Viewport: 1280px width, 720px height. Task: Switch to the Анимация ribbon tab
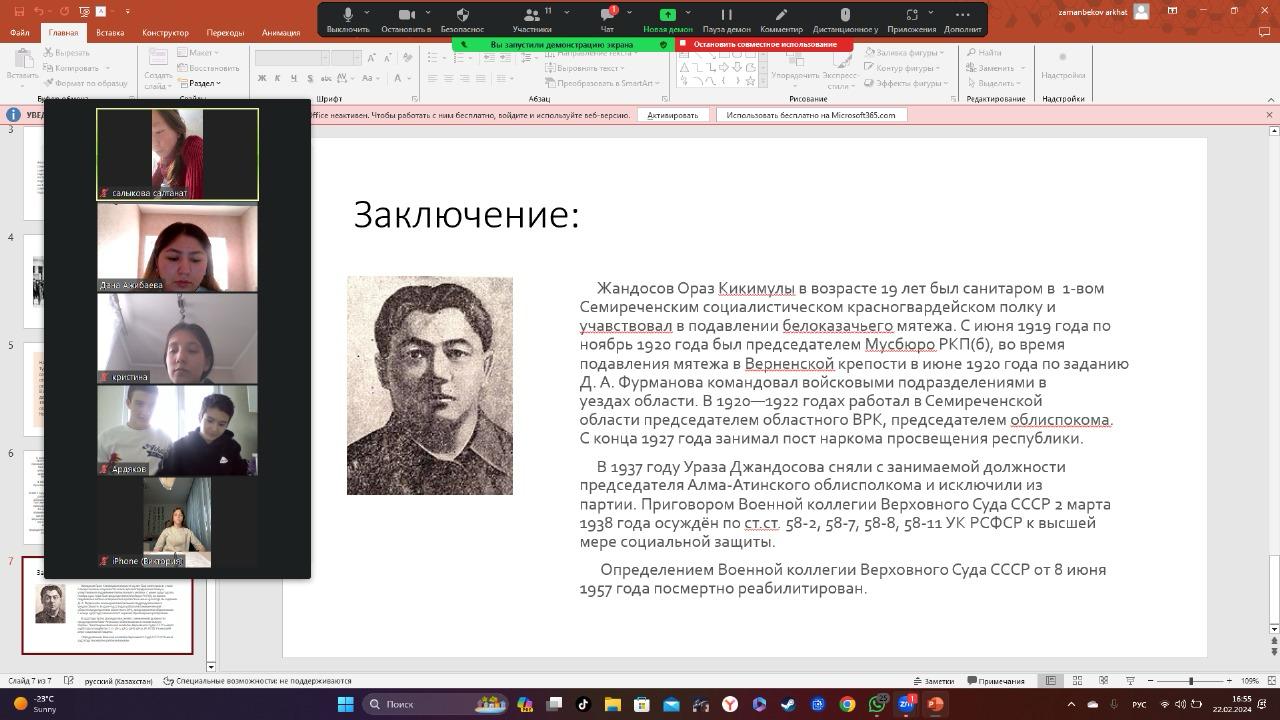(x=281, y=32)
